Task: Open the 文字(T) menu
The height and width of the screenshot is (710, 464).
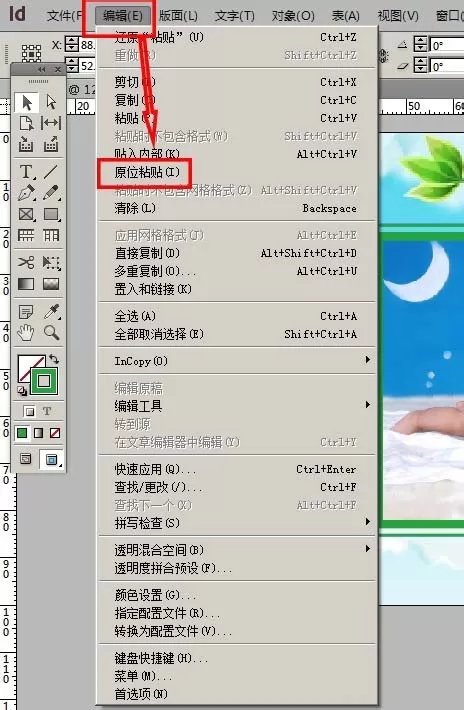Action: (x=234, y=16)
